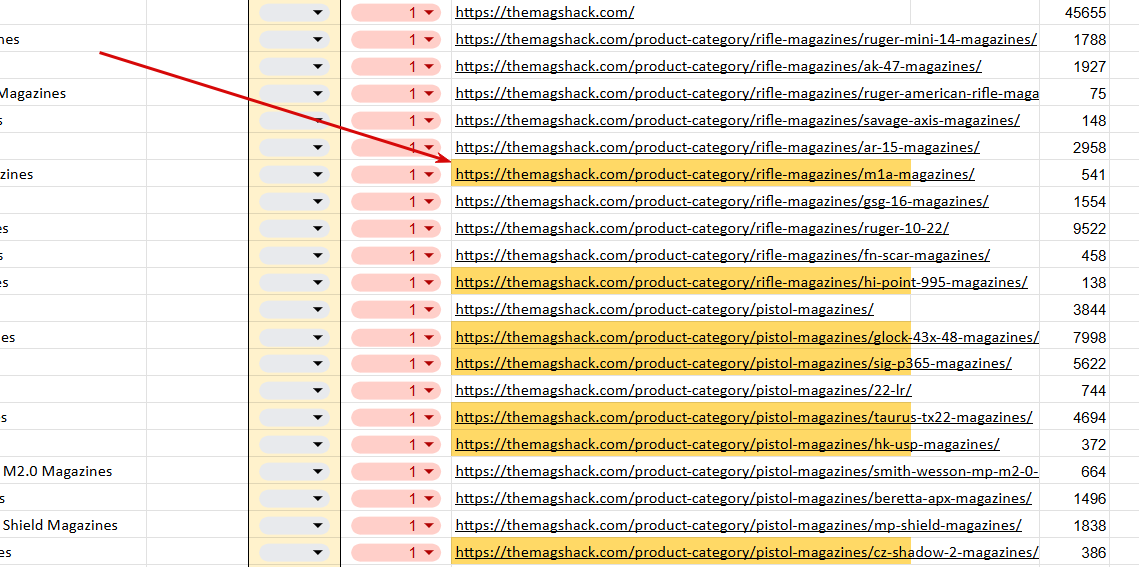Click the highlighted m1a-magazines URL
Screen dimensions: 1139x567
[x=715, y=174]
